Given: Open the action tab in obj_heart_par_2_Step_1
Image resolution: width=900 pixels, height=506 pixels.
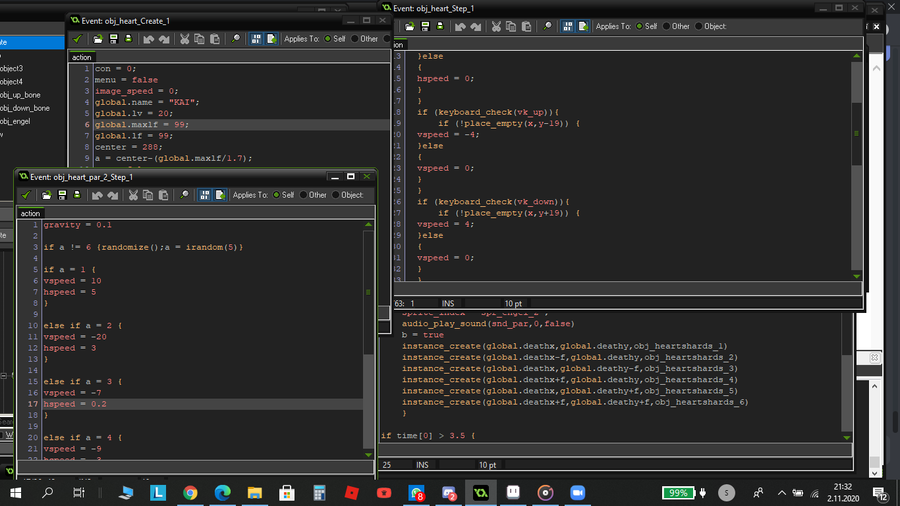Looking at the screenshot, I should [30, 213].
